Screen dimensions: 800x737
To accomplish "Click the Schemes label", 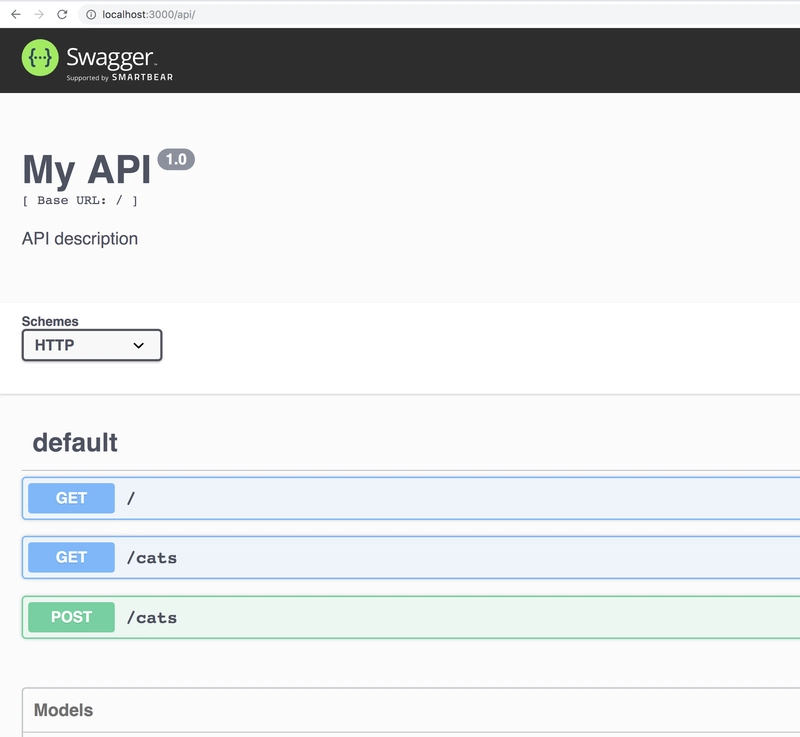I will (50, 321).
